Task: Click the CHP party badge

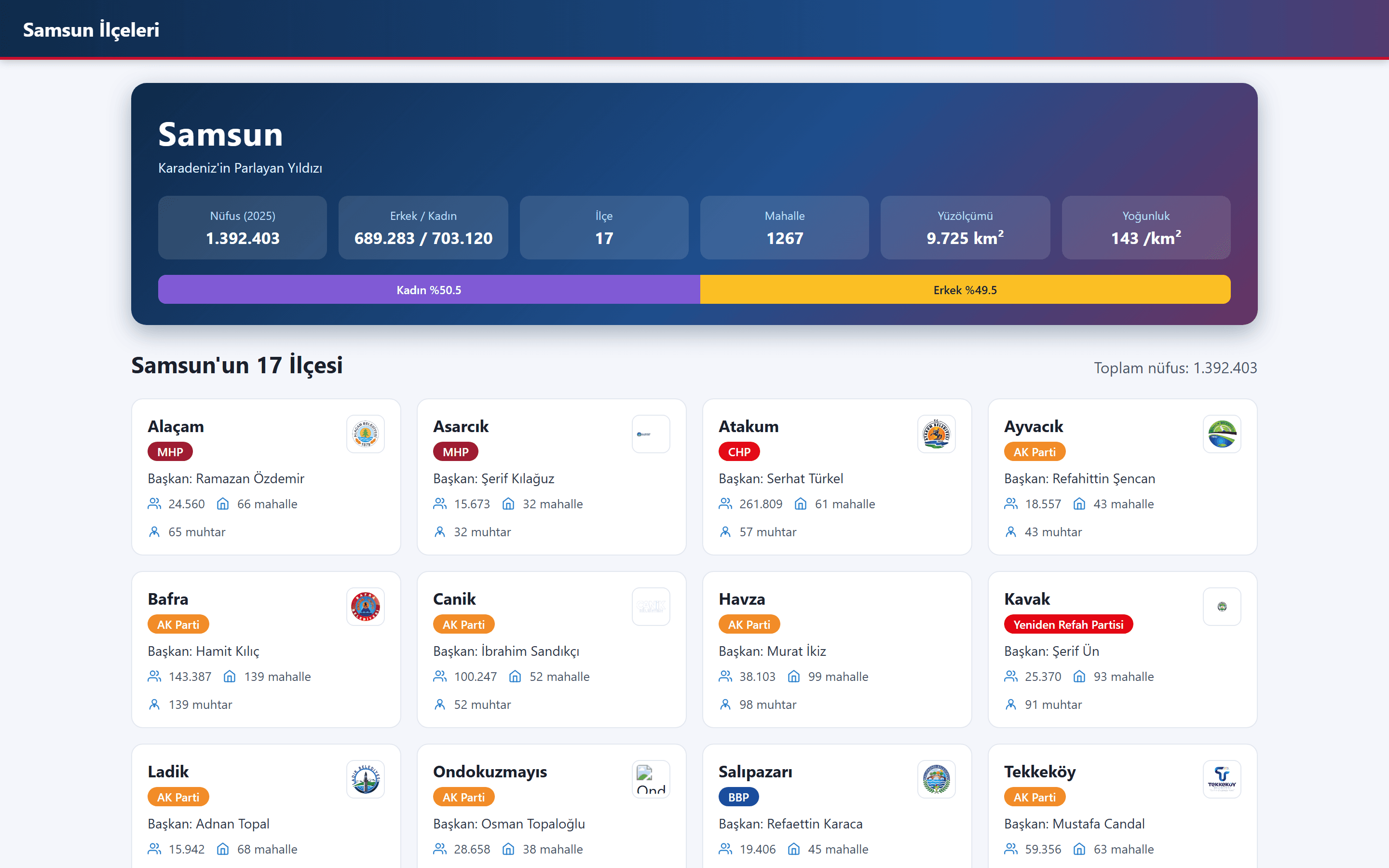Action: coord(739,452)
